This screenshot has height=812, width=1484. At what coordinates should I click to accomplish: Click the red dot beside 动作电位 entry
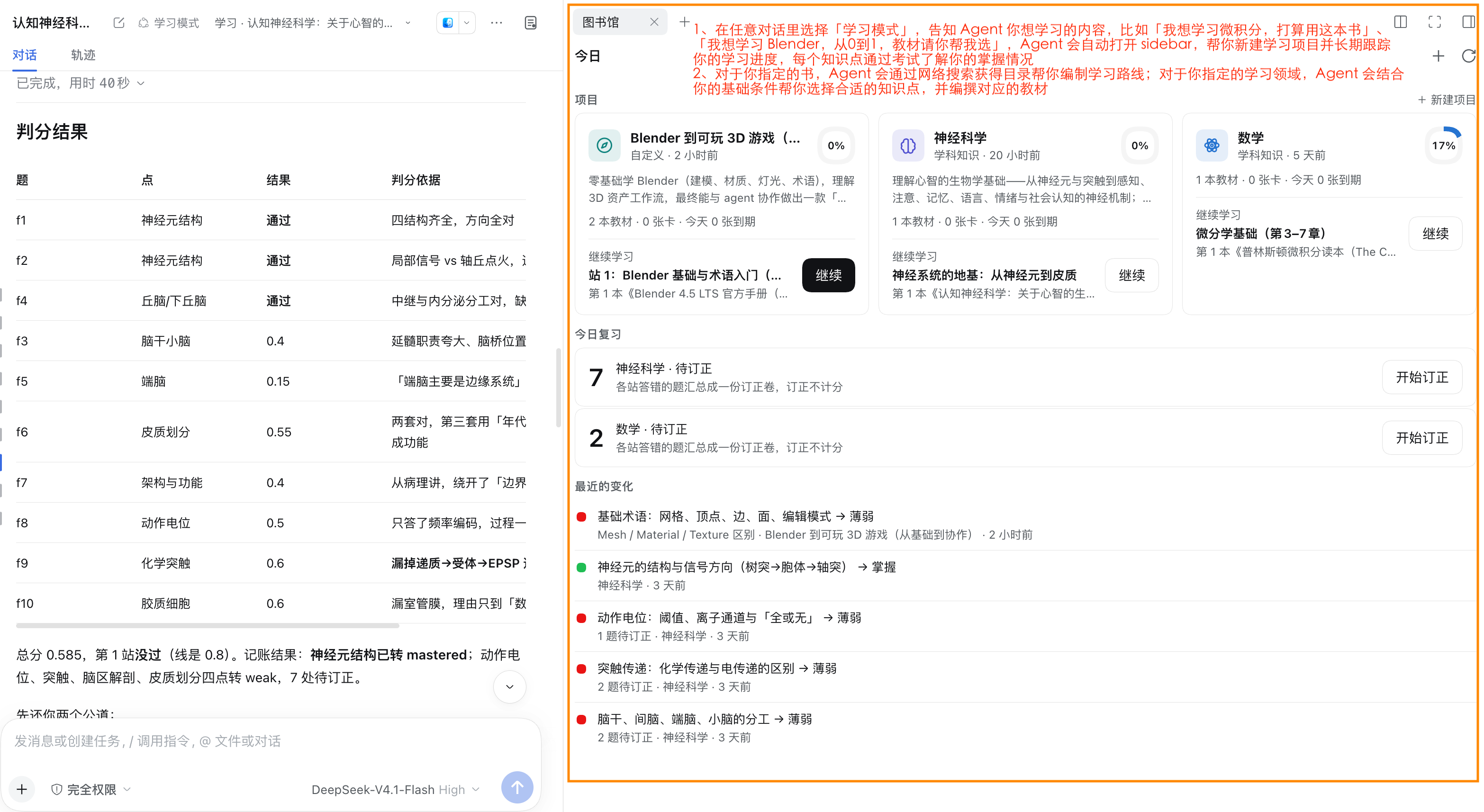coord(581,618)
